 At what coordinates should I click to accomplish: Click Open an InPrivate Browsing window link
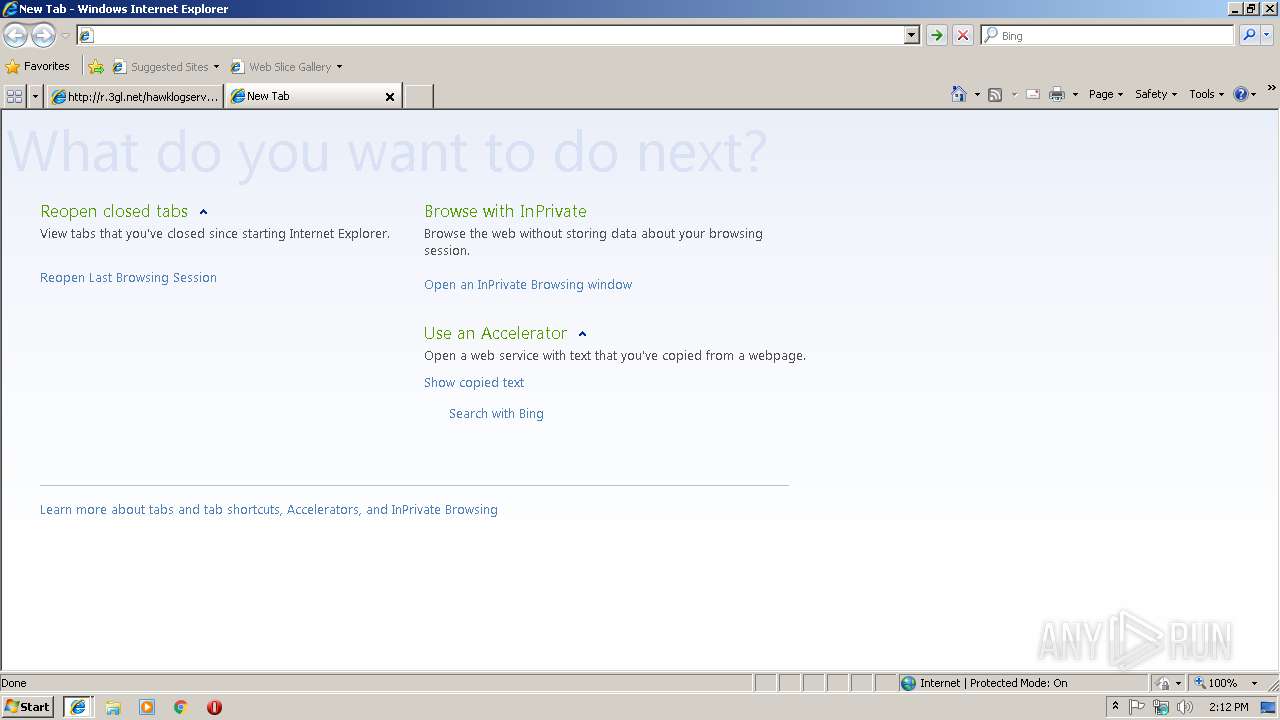pos(528,285)
